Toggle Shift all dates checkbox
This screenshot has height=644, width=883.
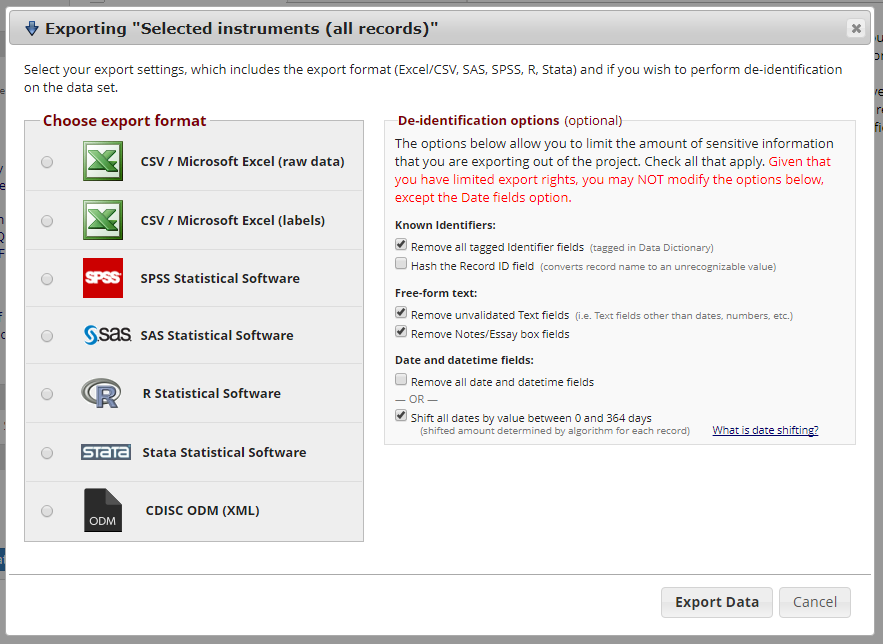point(401,416)
